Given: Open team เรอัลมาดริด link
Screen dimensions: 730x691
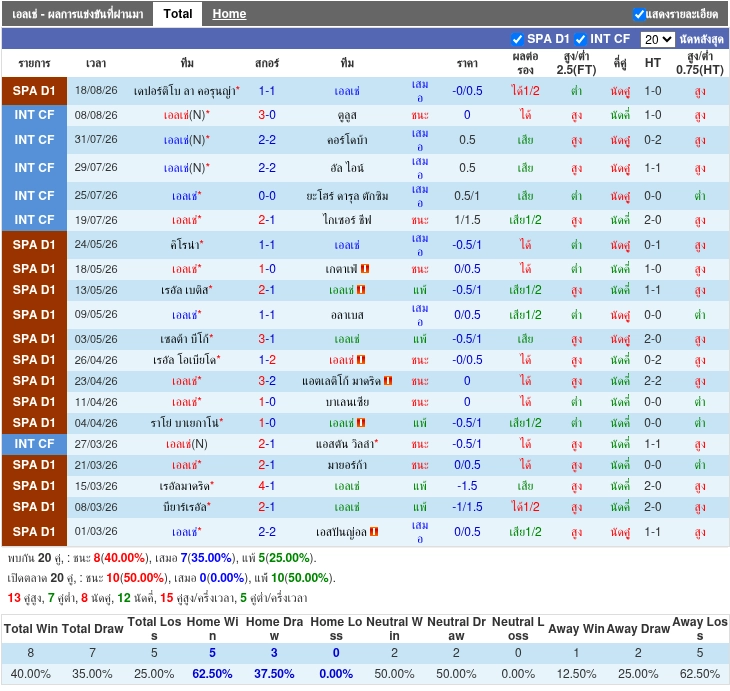Looking at the screenshot, I should (185, 486).
